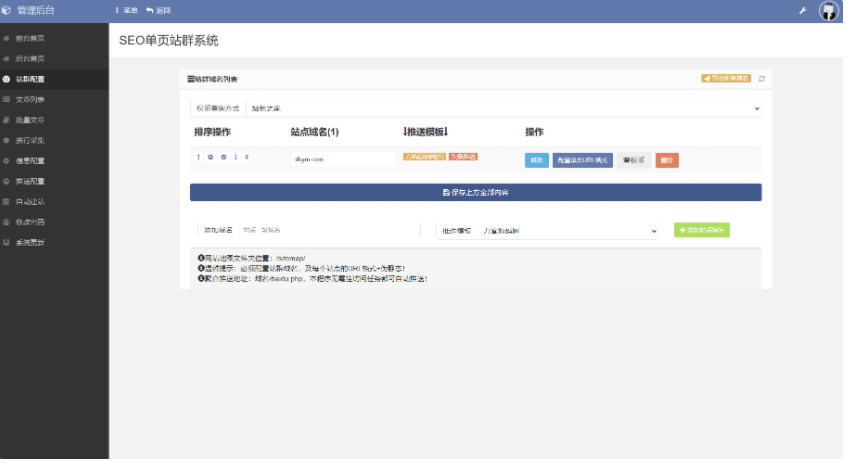Click the home icon beside 后台首页

click(x=6, y=59)
